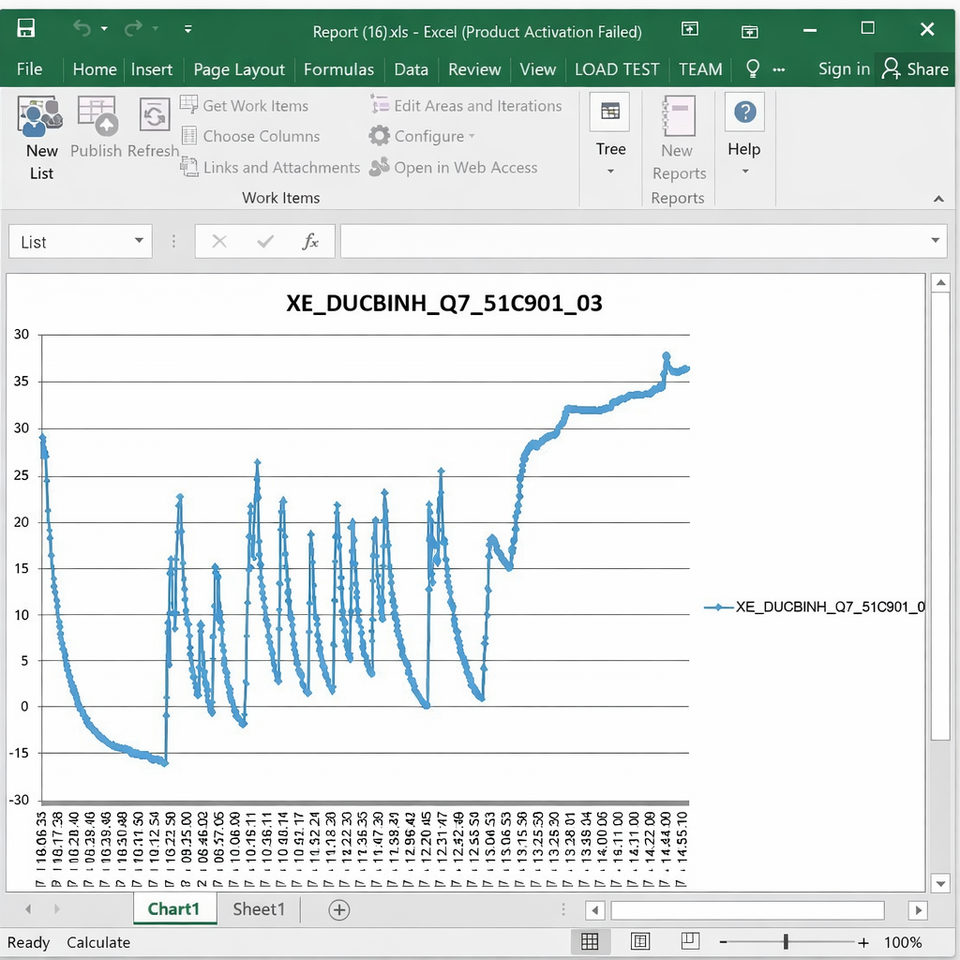Click the Publish icon in ribbon

pos(96,117)
